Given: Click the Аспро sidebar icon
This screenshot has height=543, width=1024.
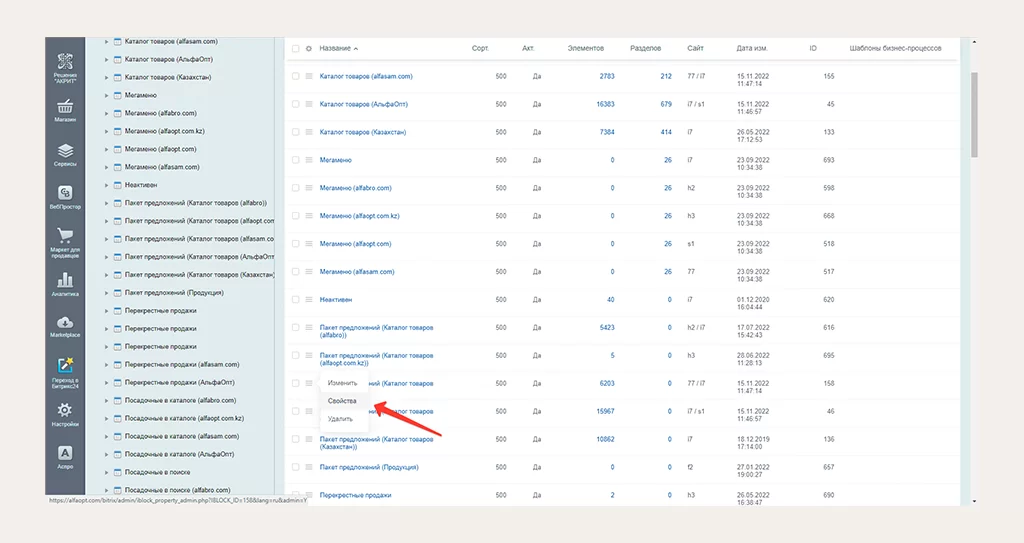Looking at the screenshot, I should [65, 457].
